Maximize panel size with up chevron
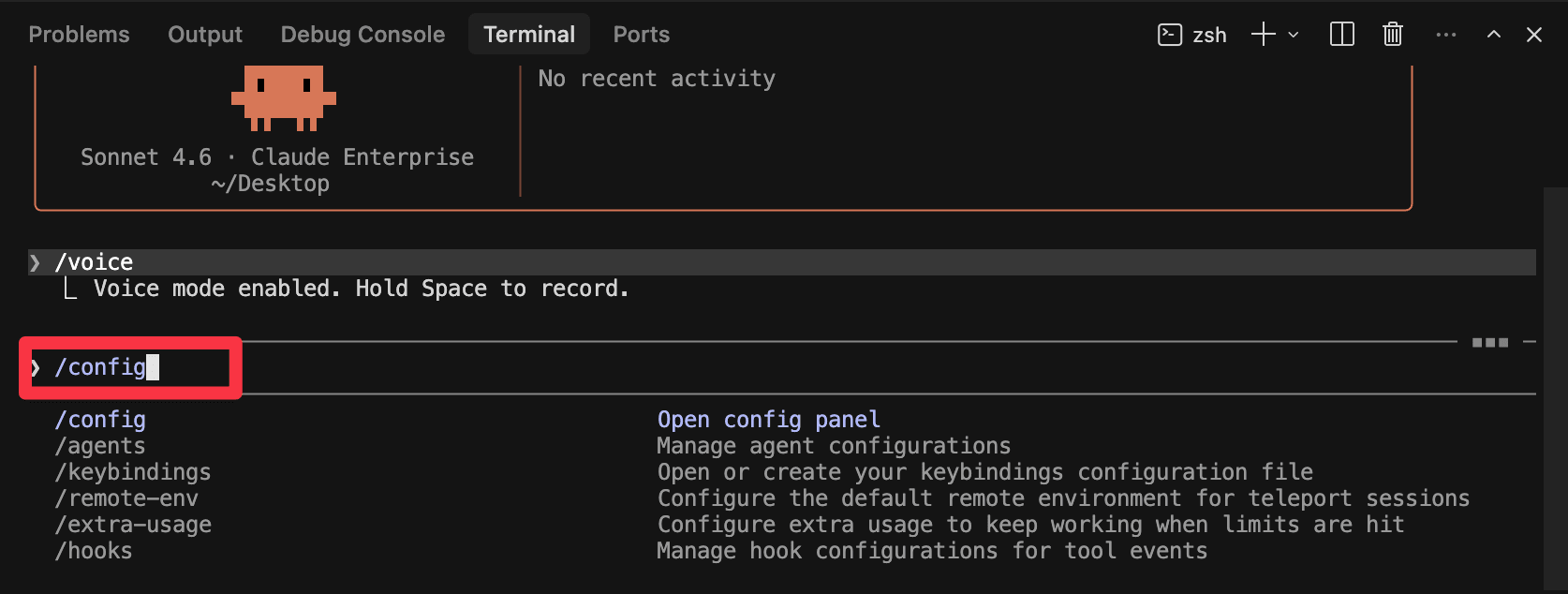1568x594 pixels. click(x=1493, y=35)
